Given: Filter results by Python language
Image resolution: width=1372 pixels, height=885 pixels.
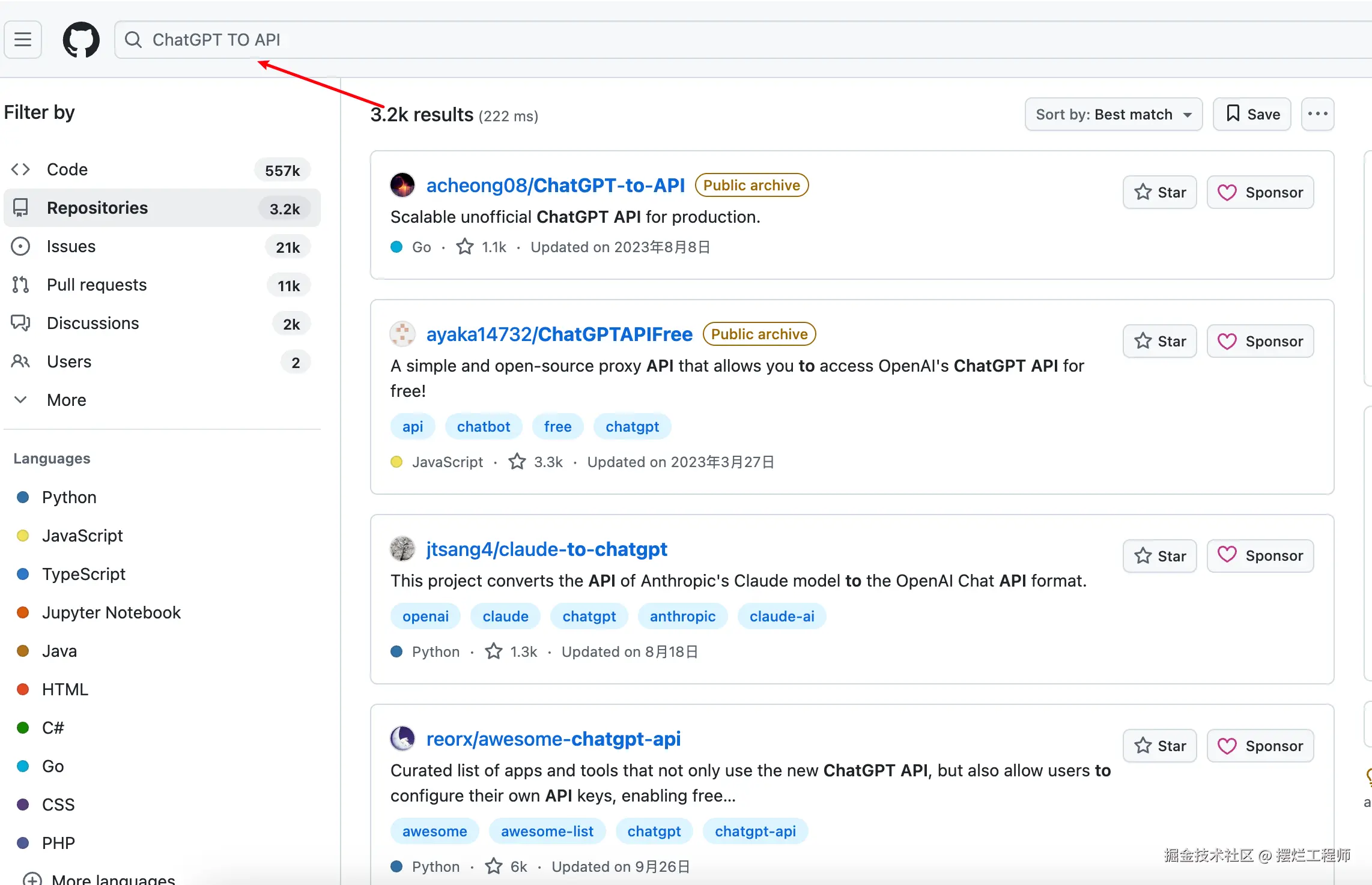Looking at the screenshot, I should 69,497.
